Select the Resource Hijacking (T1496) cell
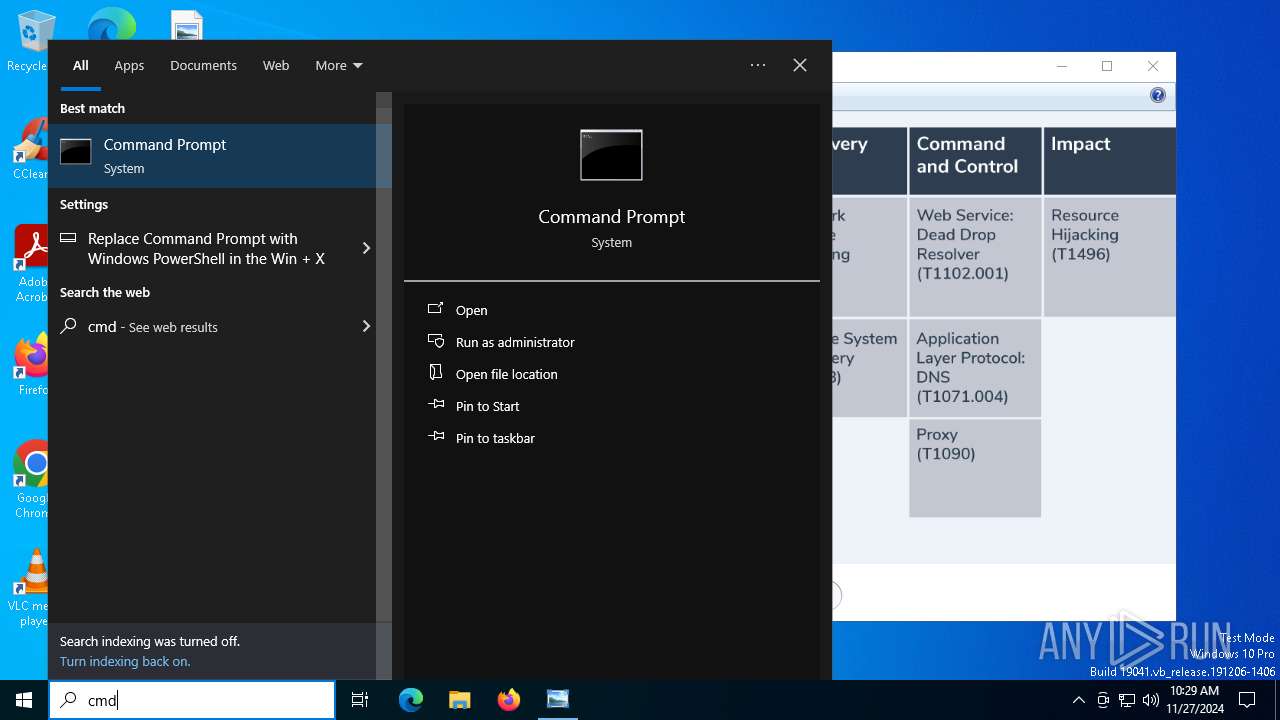The height and width of the screenshot is (720, 1280). [1110, 255]
